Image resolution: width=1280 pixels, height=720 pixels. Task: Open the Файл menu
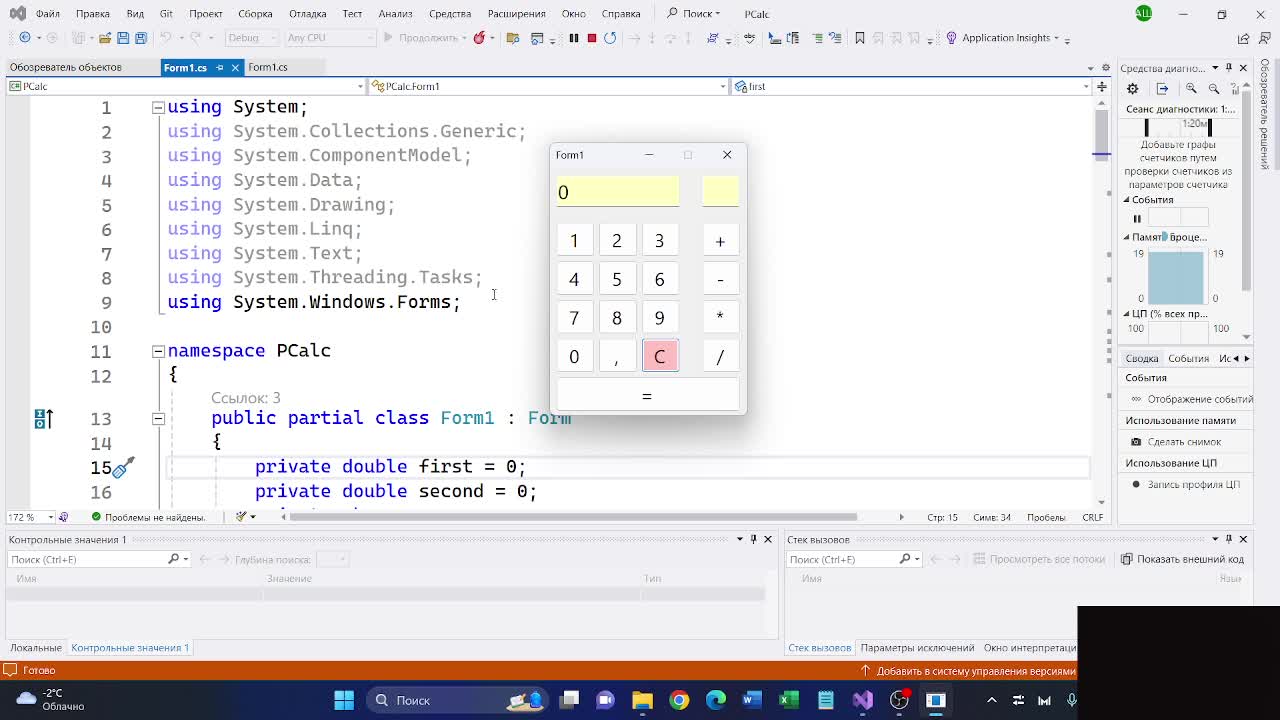coord(47,14)
